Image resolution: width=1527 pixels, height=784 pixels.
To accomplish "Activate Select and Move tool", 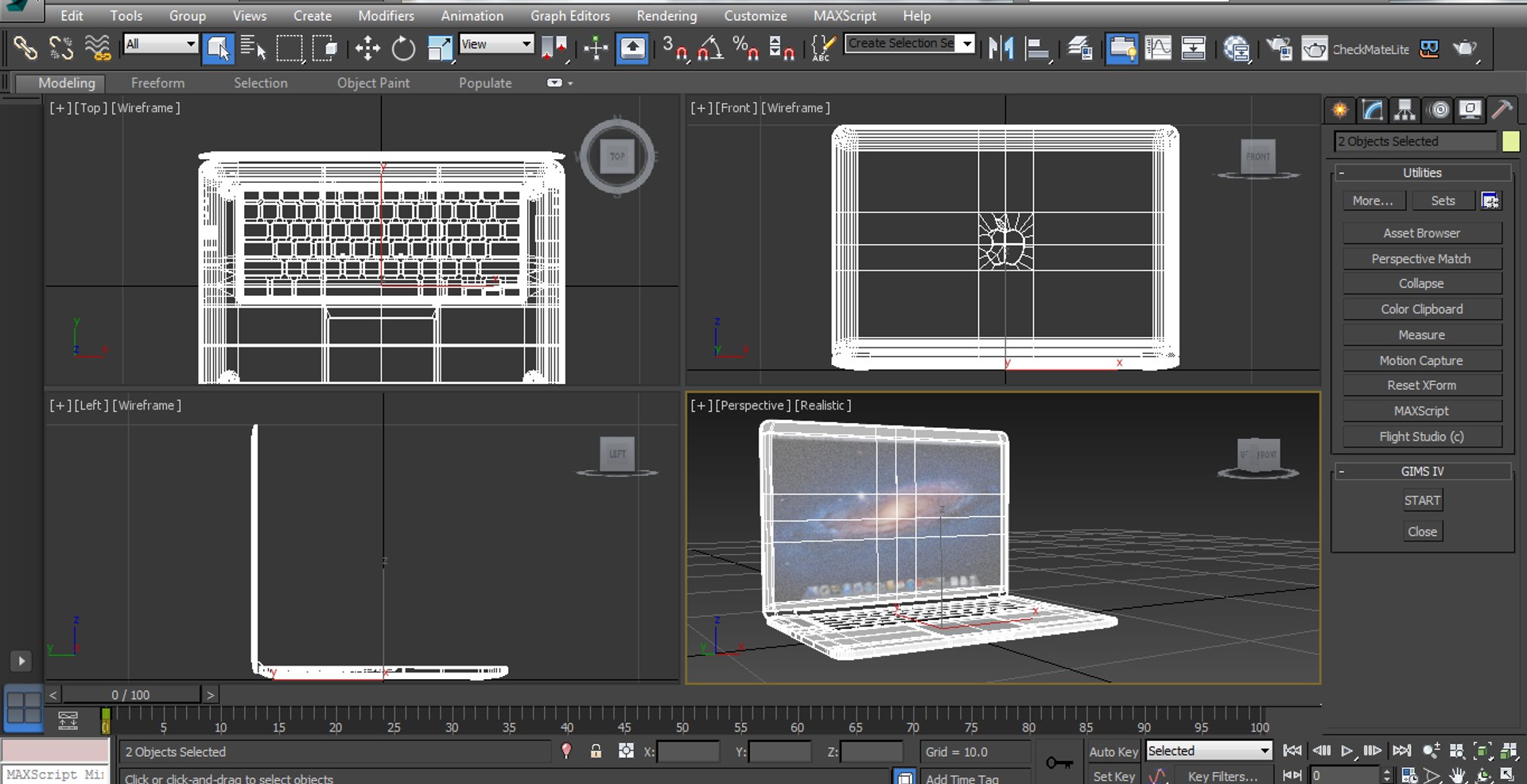I will [x=367, y=49].
